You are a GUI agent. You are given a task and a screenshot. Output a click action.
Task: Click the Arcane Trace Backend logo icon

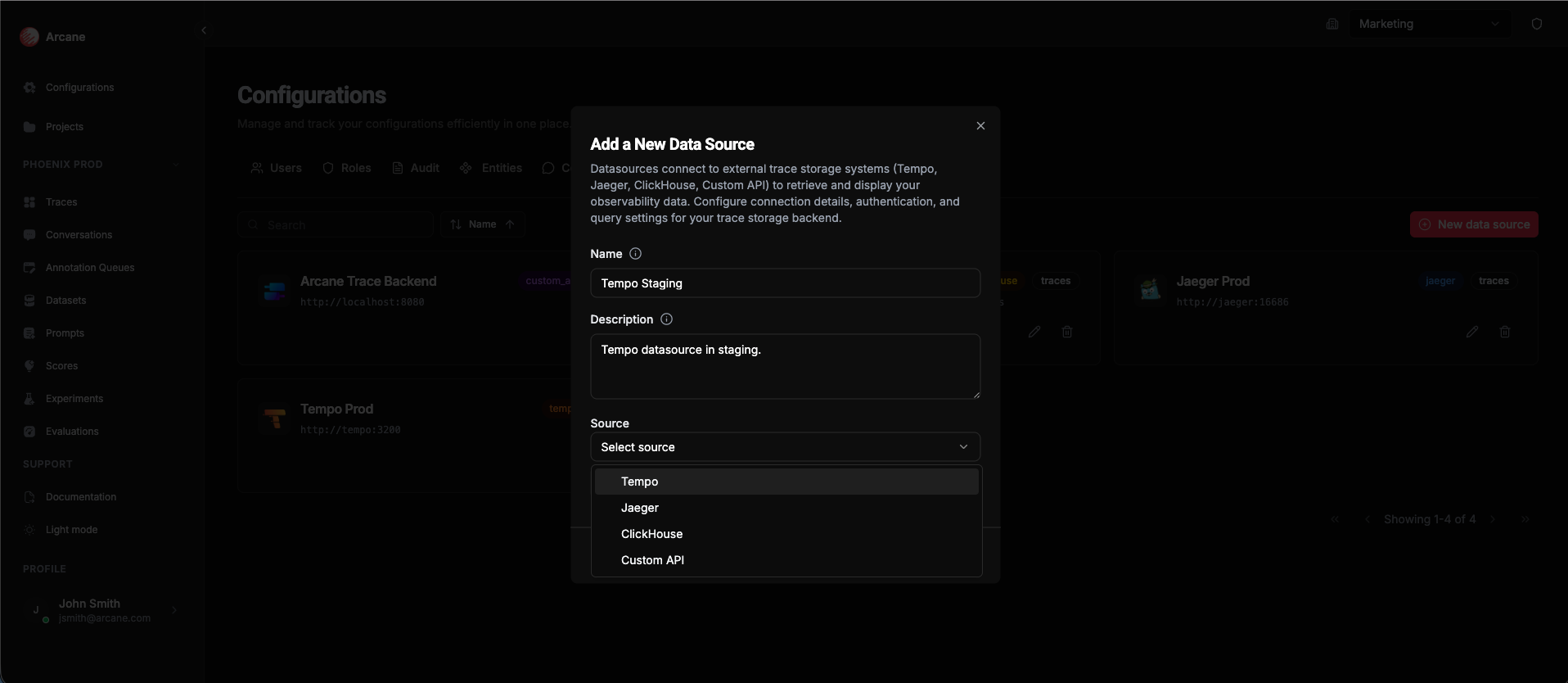(x=275, y=290)
